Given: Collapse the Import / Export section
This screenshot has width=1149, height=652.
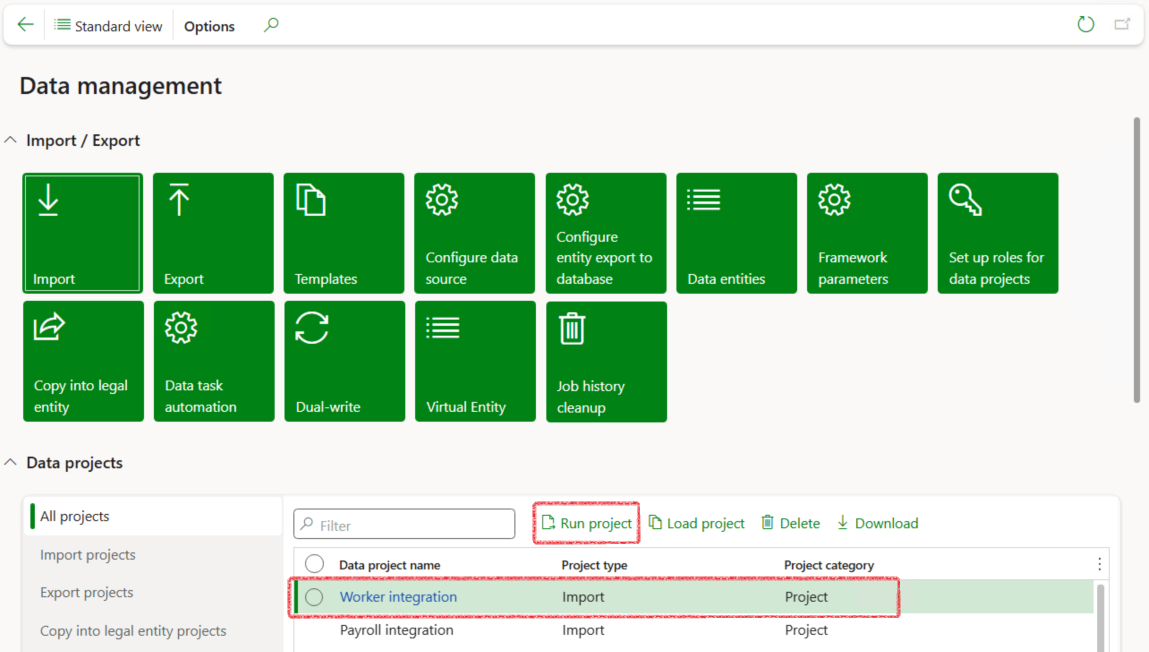Looking at the screenshot, I should (x=11, y=141).
